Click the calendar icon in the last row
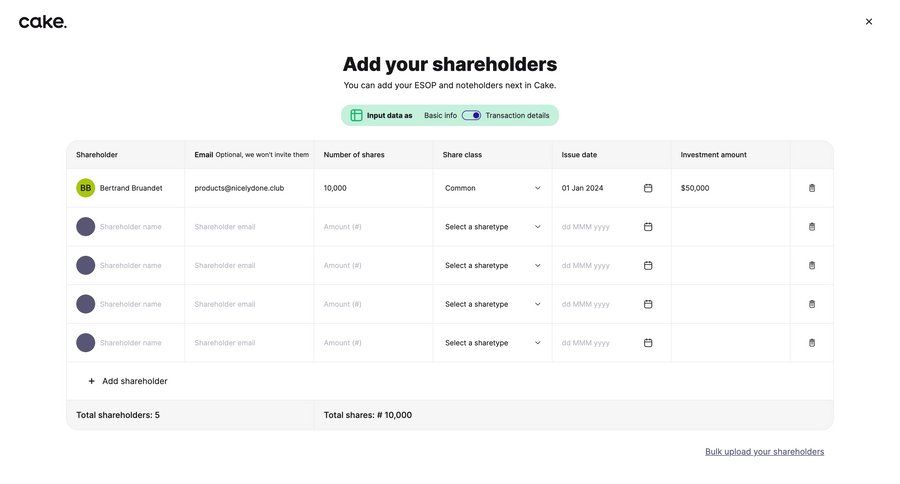This screenshot has width=900, height=484. [648, 343]
